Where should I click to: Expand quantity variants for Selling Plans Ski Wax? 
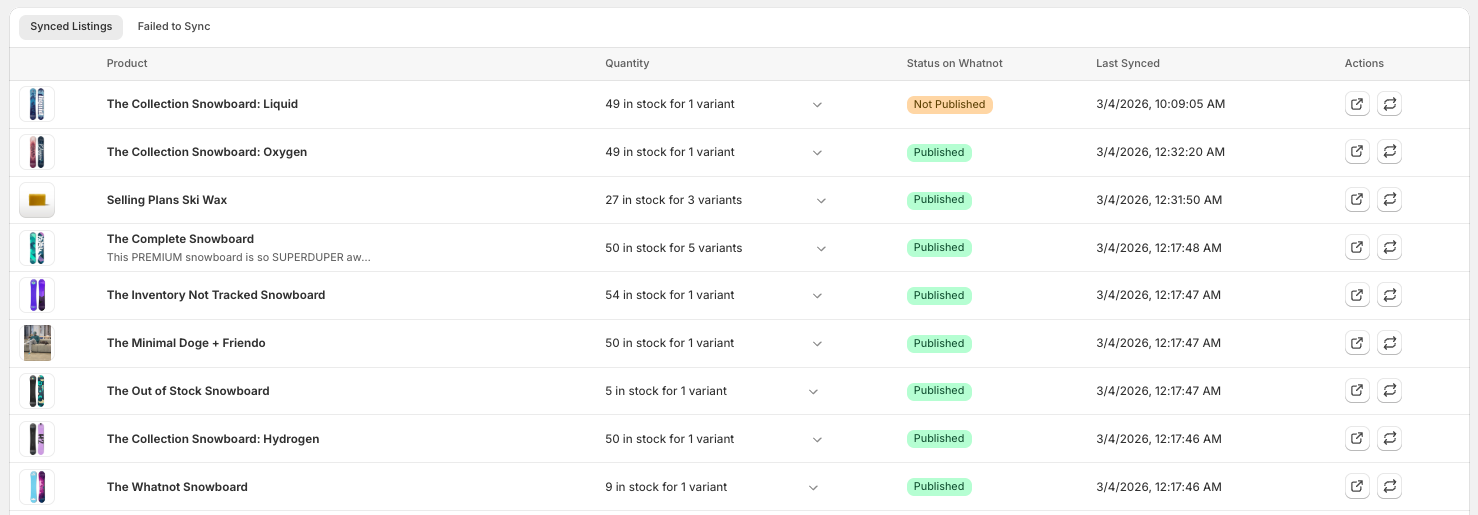pyautogui.click(x=821, y=201)
